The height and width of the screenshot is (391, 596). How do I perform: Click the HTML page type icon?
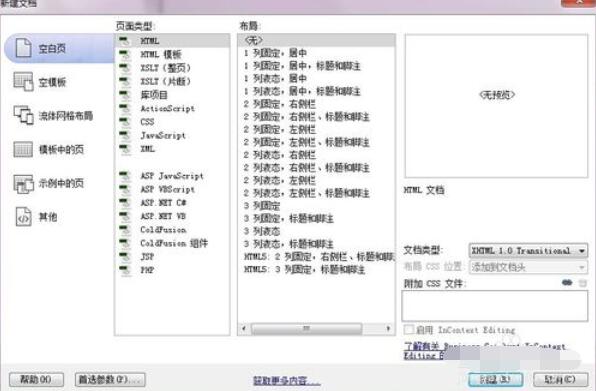125,41
